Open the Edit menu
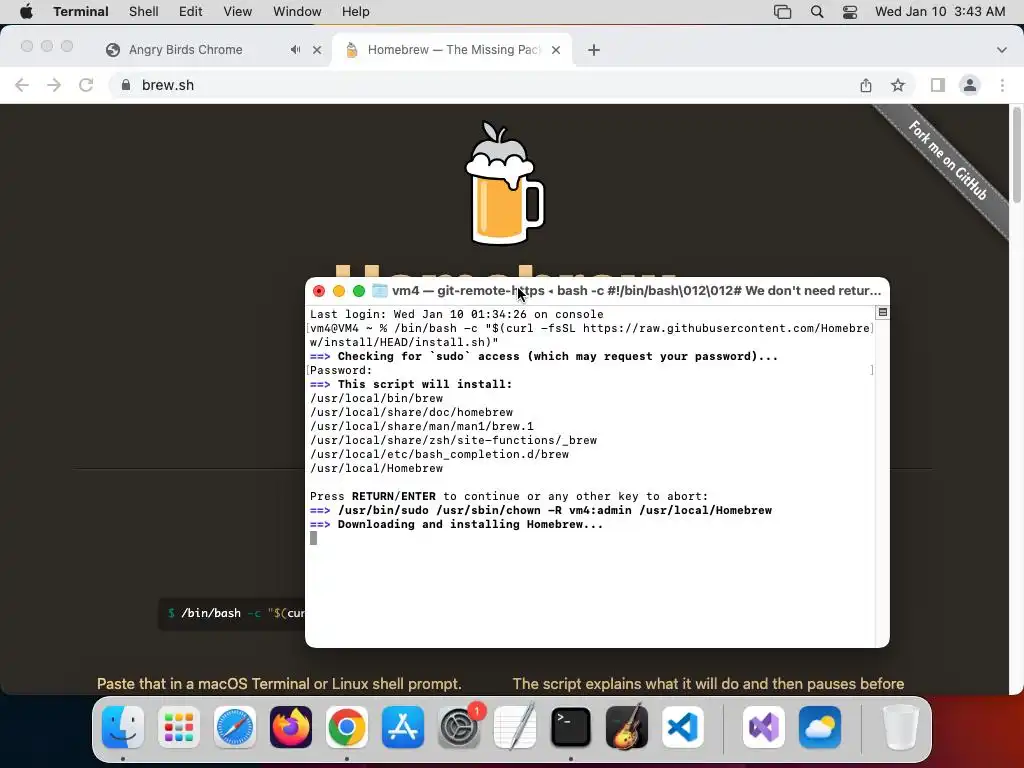The height and width of the screenshot is (768, 1024). click(190, 11)
